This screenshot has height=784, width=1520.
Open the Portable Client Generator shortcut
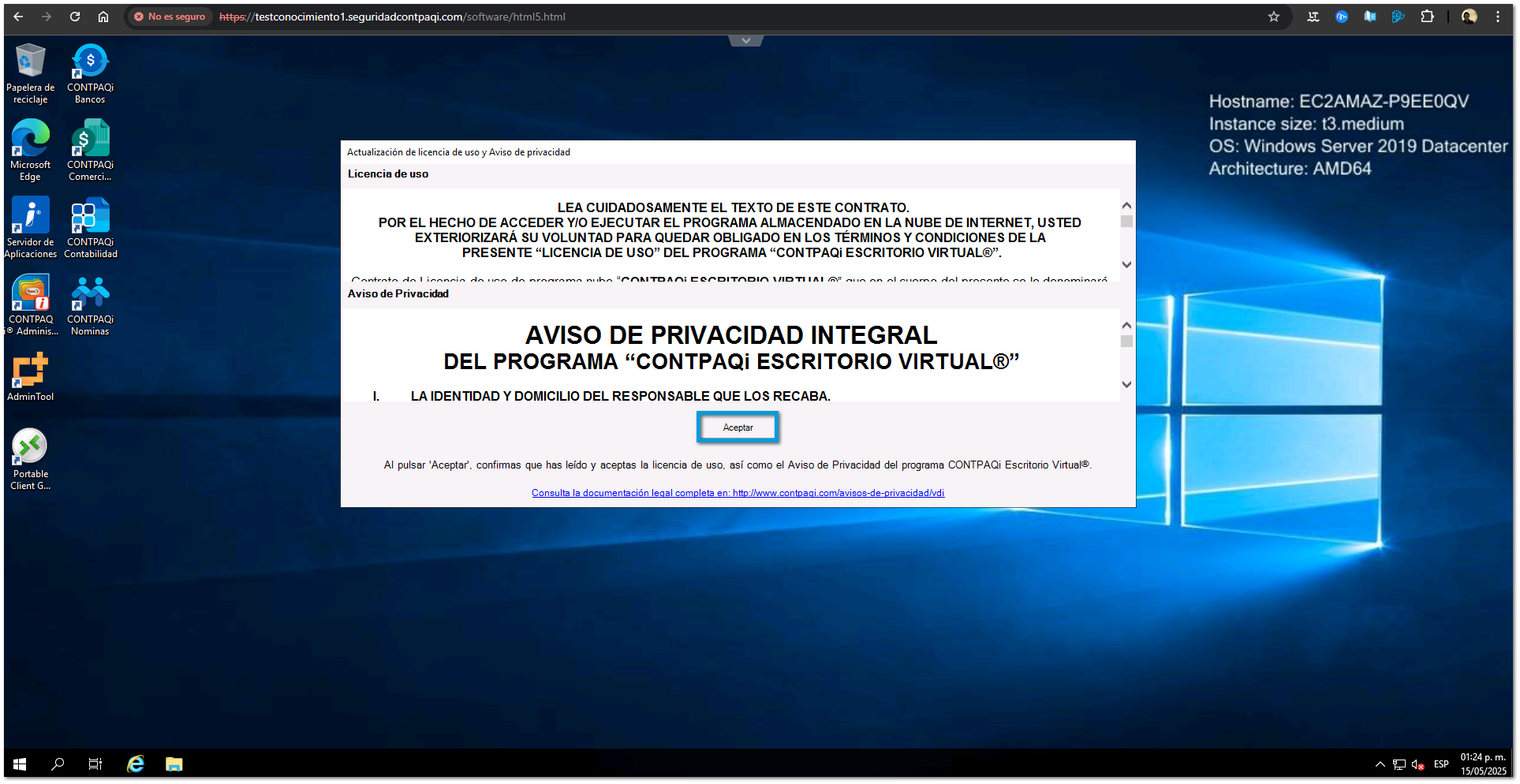click(30, 460)
